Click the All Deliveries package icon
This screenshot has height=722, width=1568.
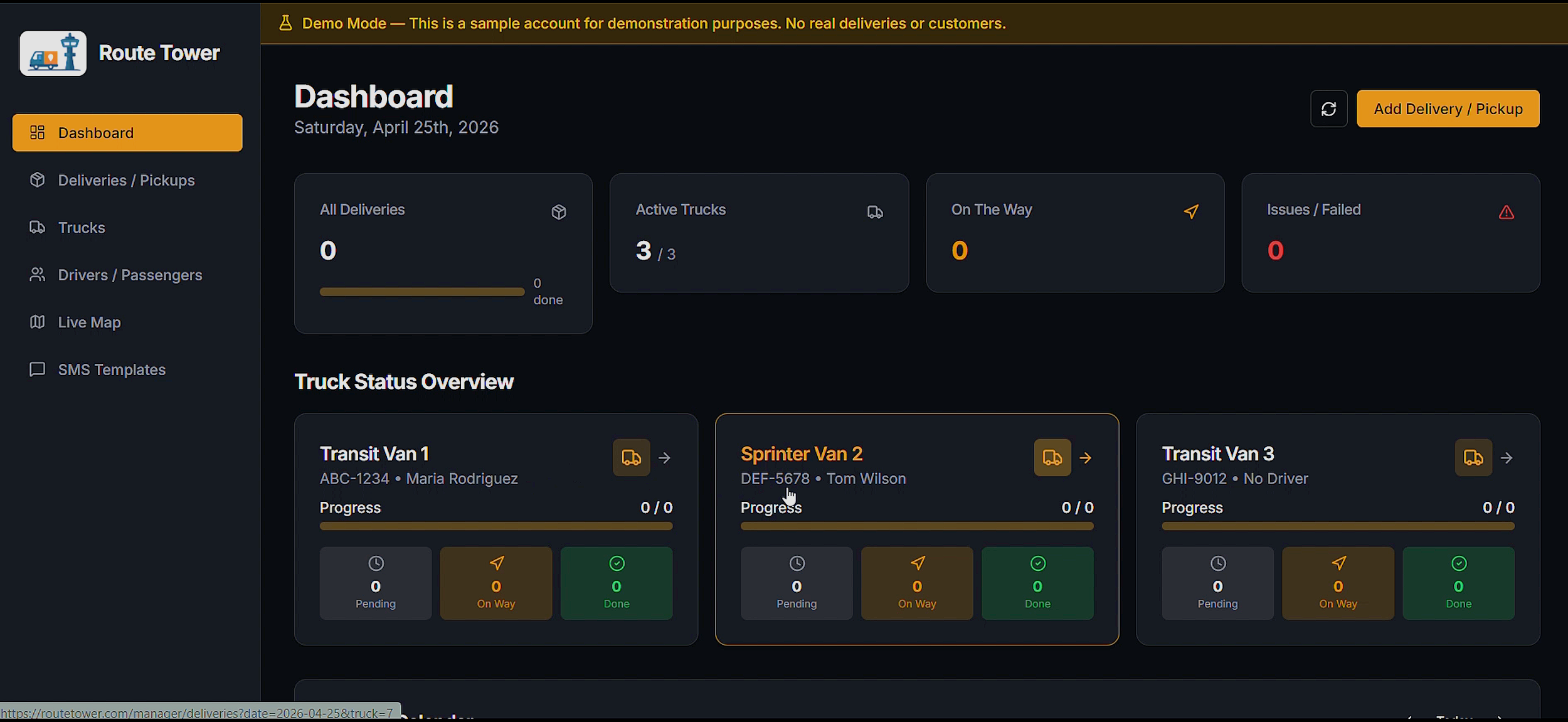coord(559,212)
